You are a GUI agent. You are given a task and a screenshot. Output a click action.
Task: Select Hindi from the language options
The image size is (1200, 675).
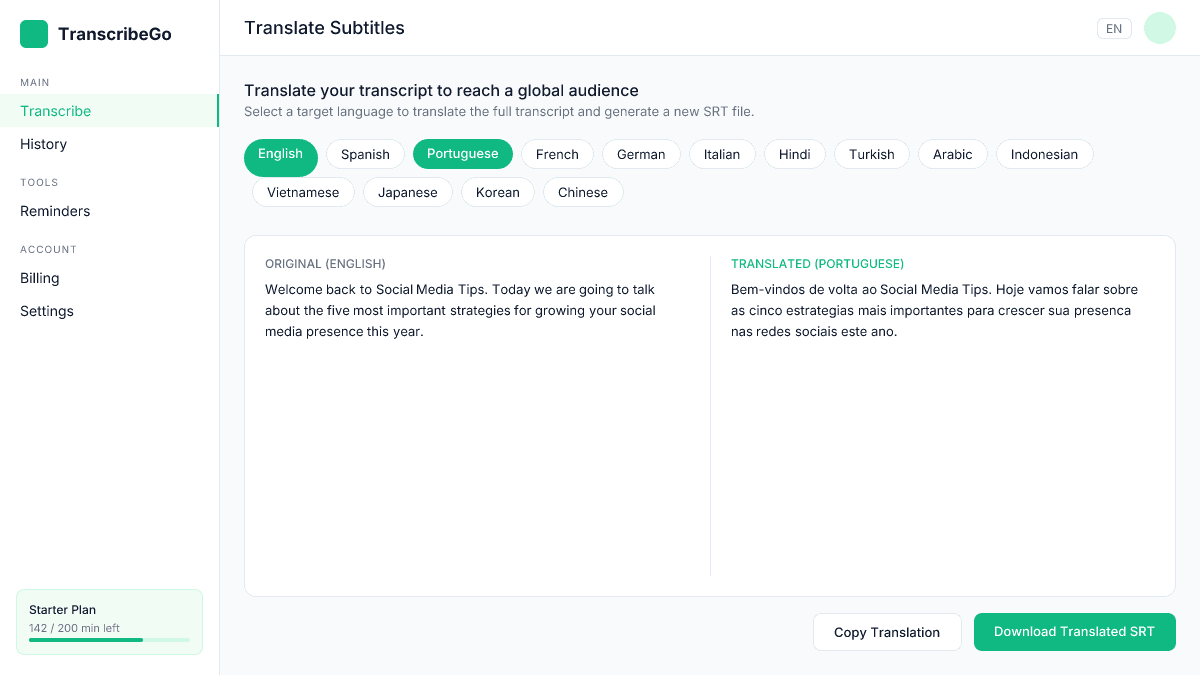[x=794, y=154]
